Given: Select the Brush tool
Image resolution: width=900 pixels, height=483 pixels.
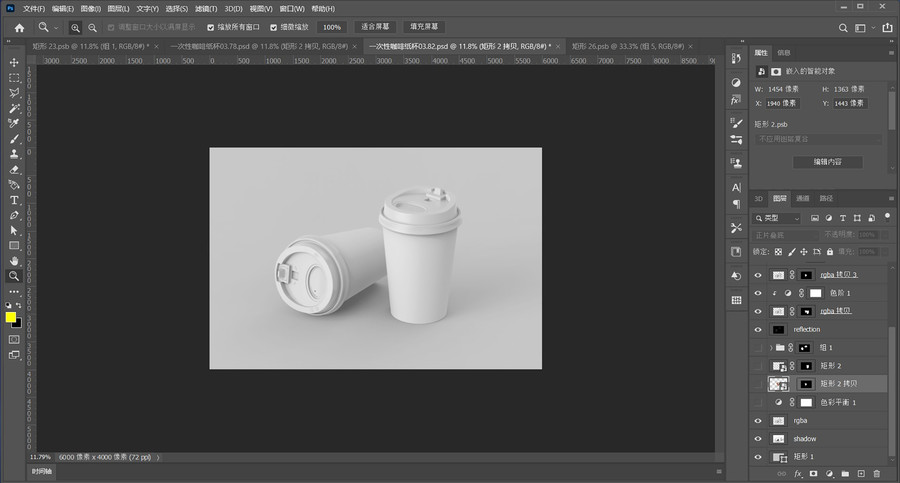Looking at the screenshot, I should click(x=14, y=139).
